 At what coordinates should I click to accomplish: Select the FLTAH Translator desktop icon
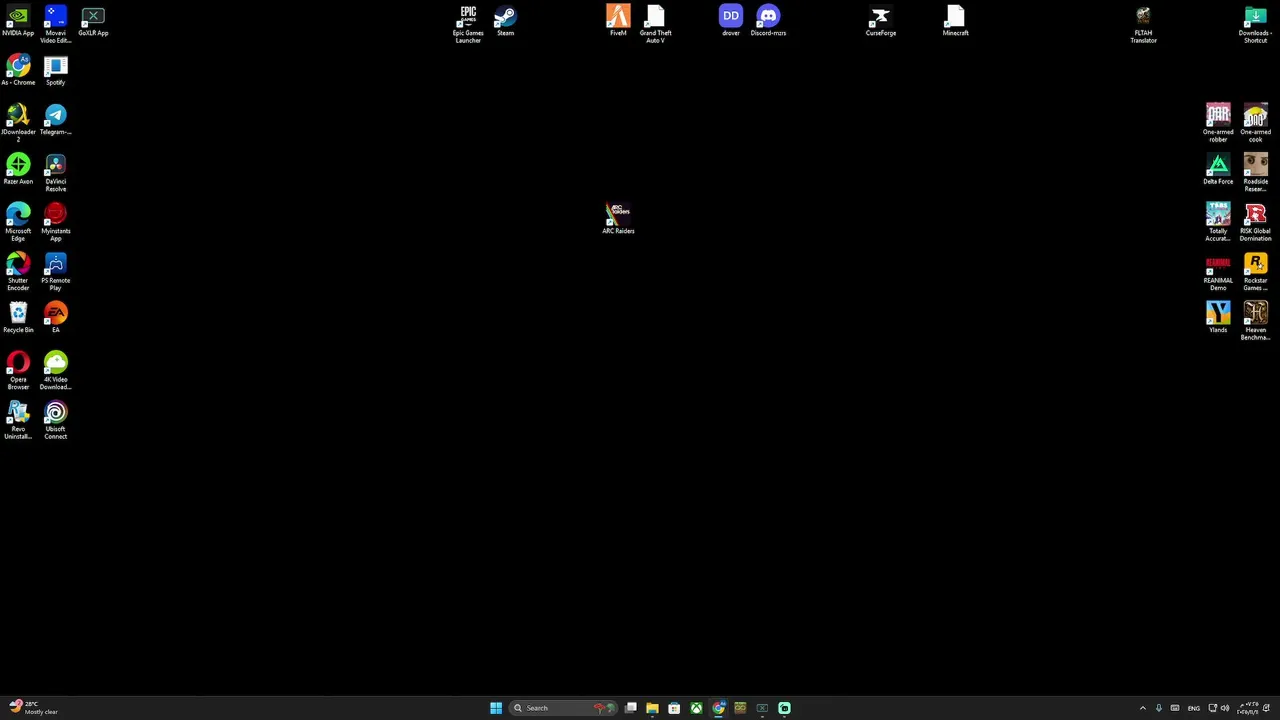point(1143,24)
